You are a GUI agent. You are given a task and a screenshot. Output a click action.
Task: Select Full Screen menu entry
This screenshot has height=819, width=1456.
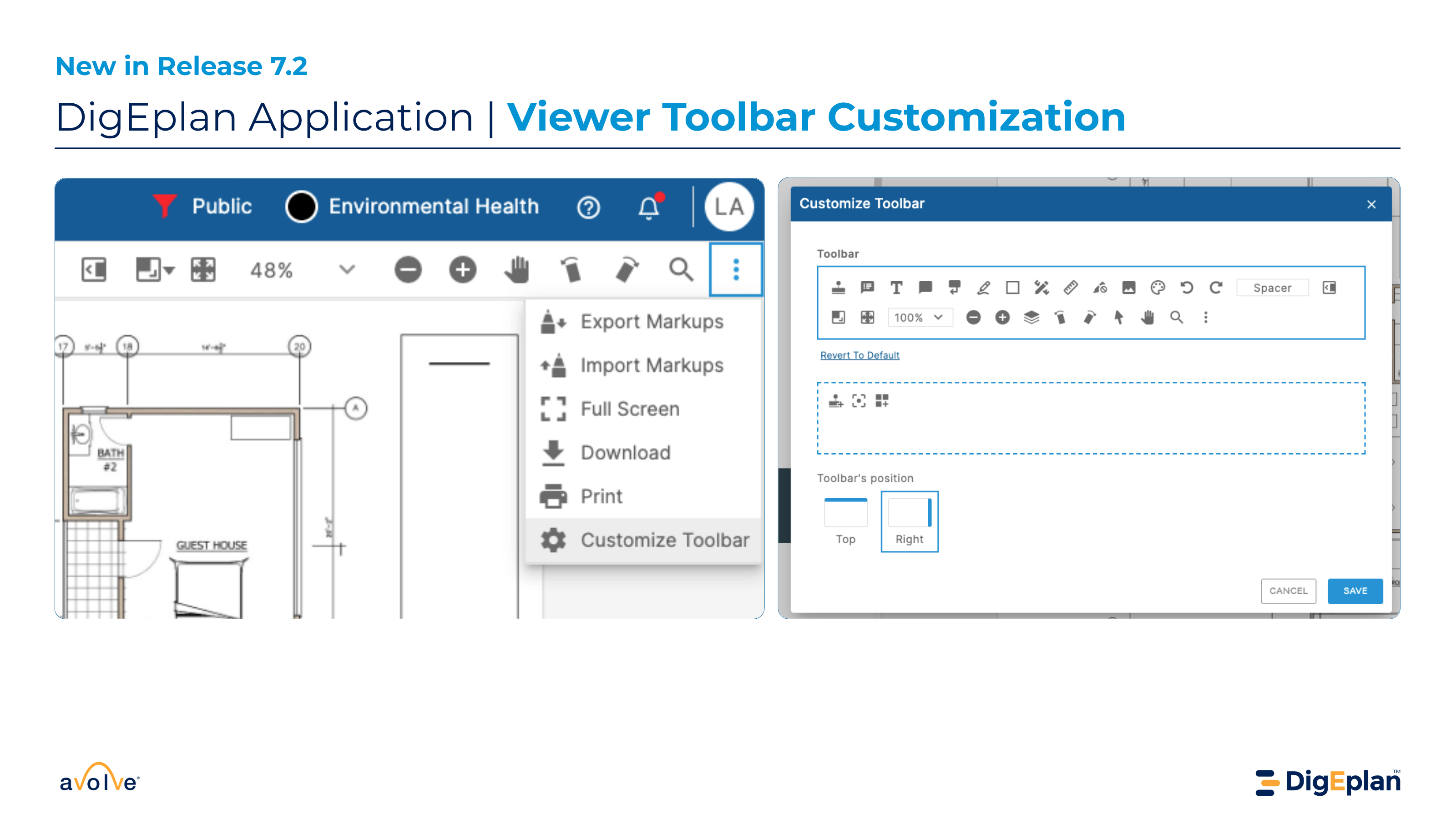[644, 409]
